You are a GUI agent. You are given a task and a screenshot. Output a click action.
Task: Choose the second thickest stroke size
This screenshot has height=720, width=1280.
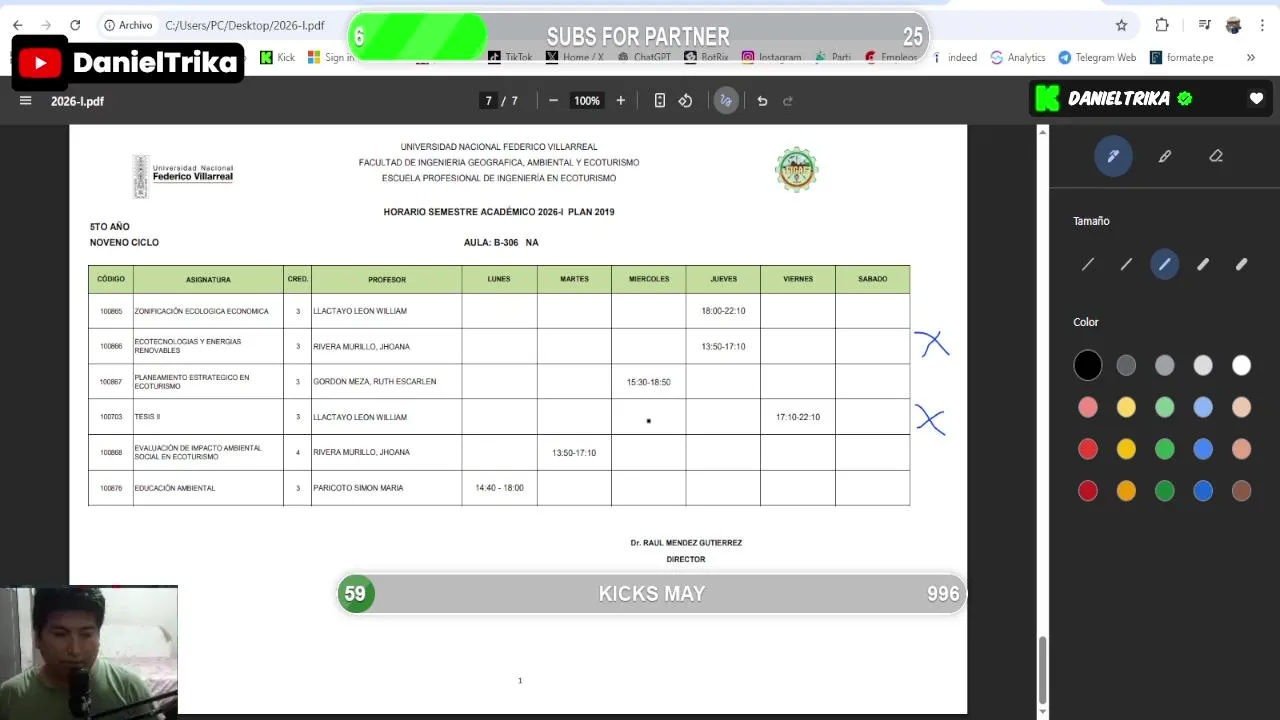pos(1203,264)
